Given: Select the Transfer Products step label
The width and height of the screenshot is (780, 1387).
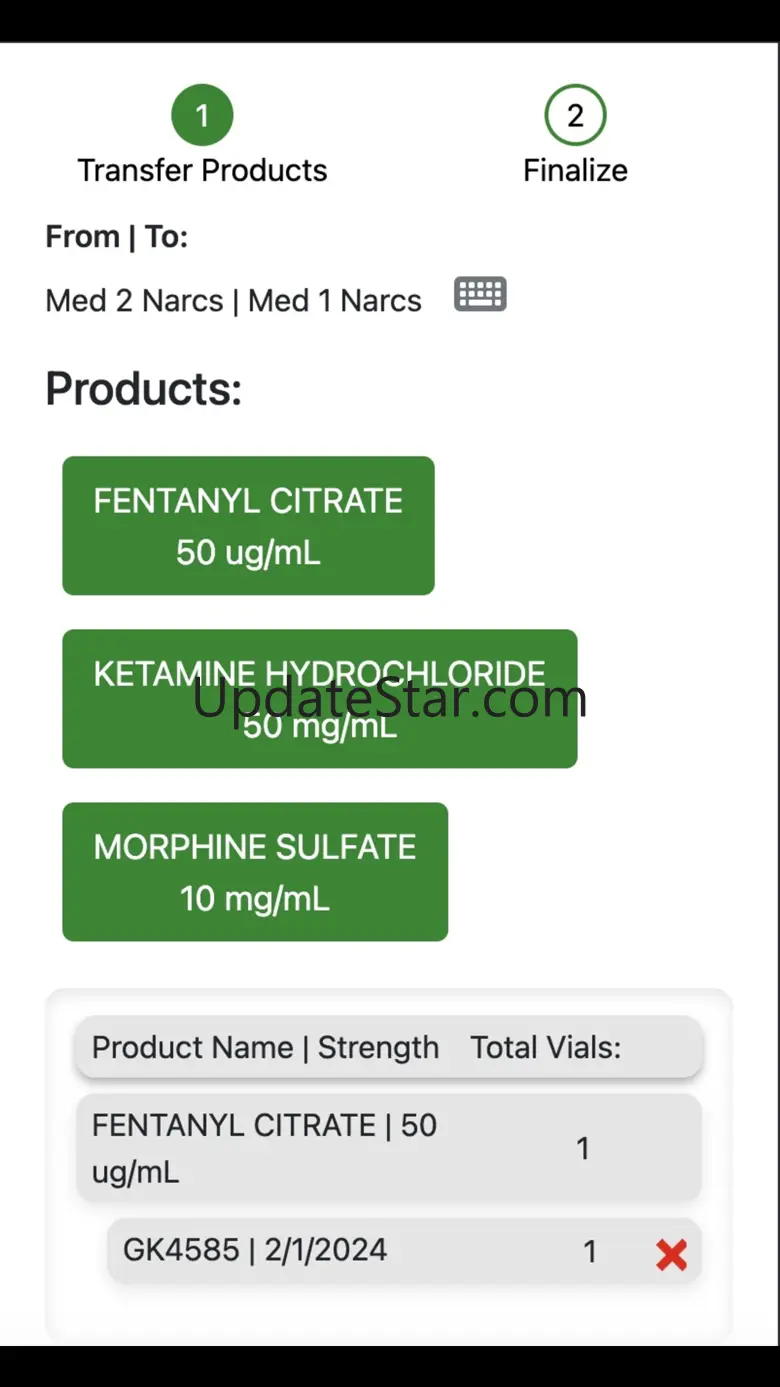Looking at the screenshot, I should [202, 170].
